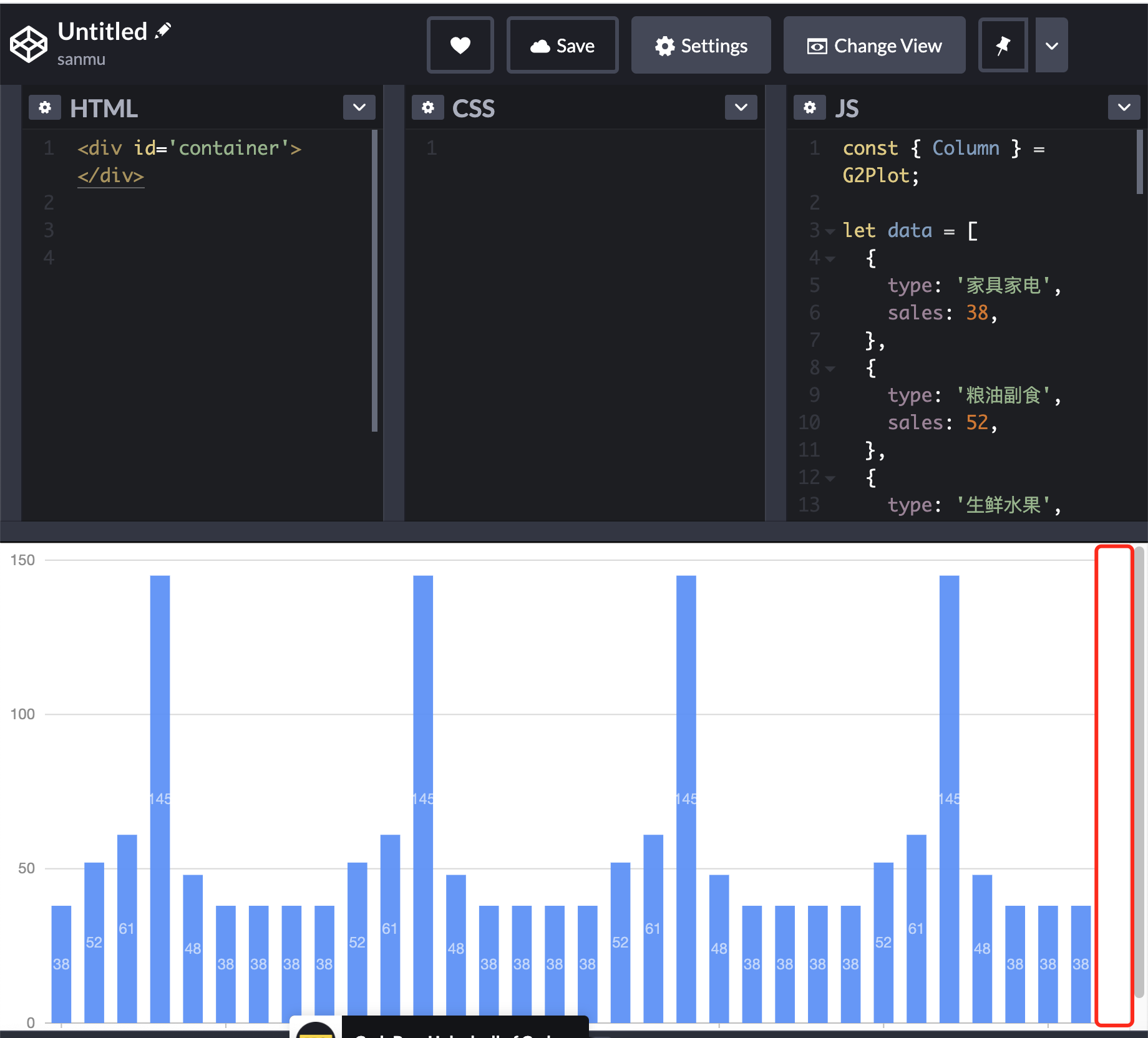Open the JS panel settings gear icon
1148x1038 pixels.
point(809,107)
